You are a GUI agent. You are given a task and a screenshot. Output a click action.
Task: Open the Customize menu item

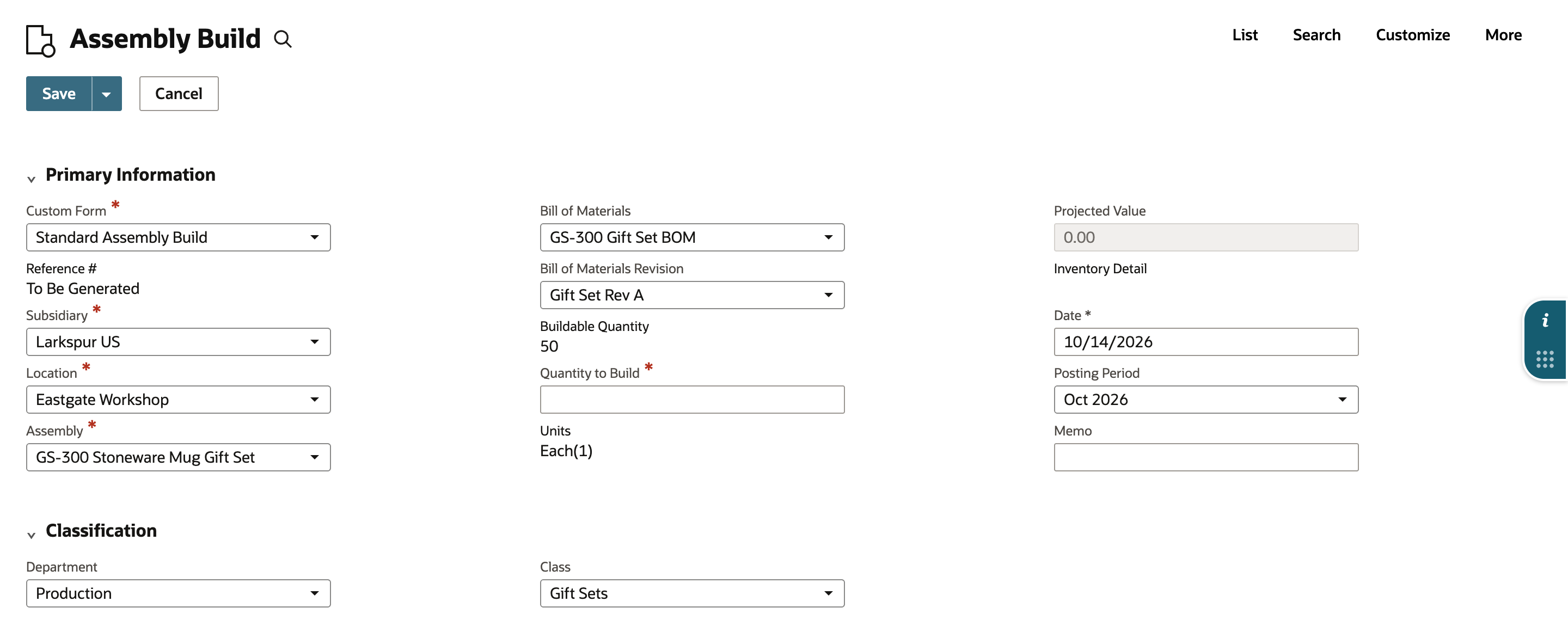pos(1413,35)
